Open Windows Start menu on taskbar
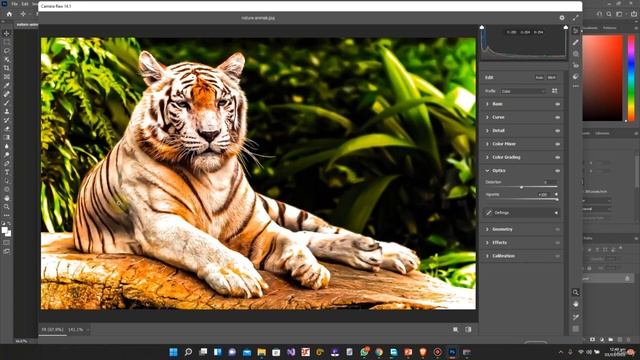 173,352
